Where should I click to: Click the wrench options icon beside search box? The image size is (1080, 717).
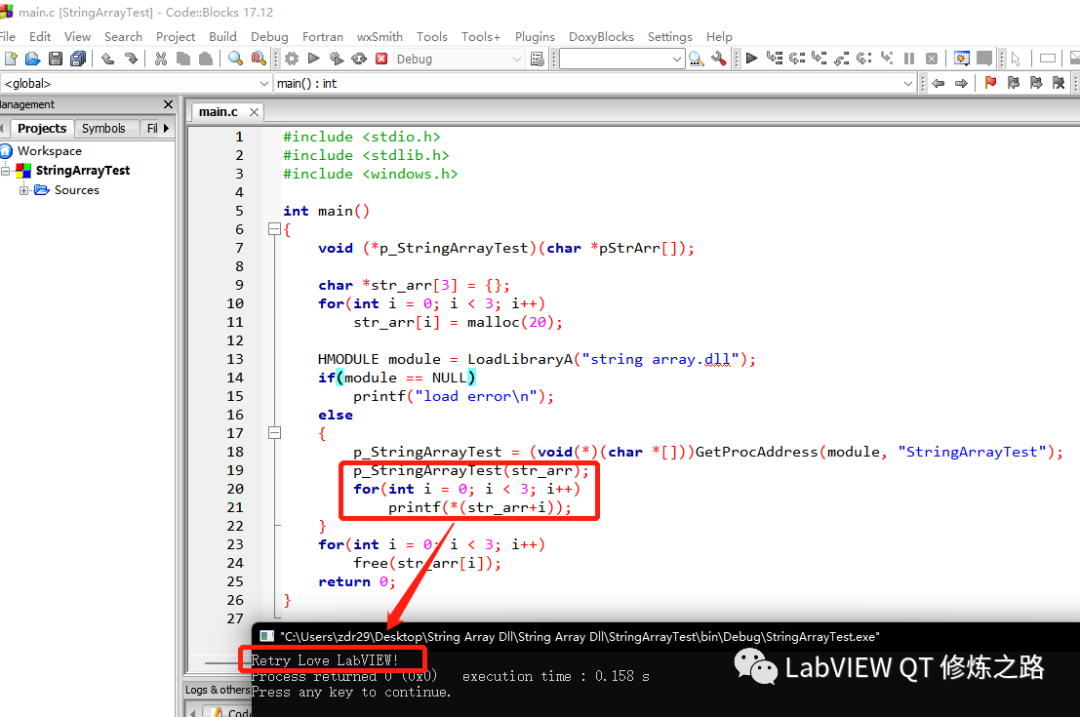pyautogui.click(x=718, y=59)
